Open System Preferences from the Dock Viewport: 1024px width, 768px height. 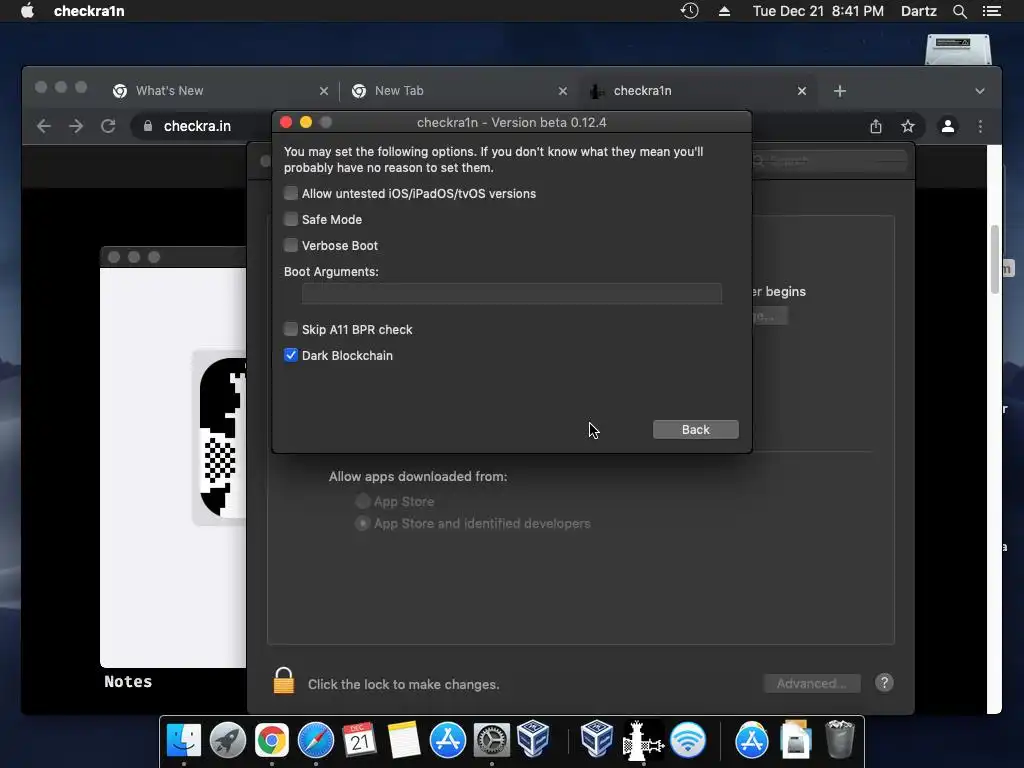pyautogui.click(x=491, y=740)
